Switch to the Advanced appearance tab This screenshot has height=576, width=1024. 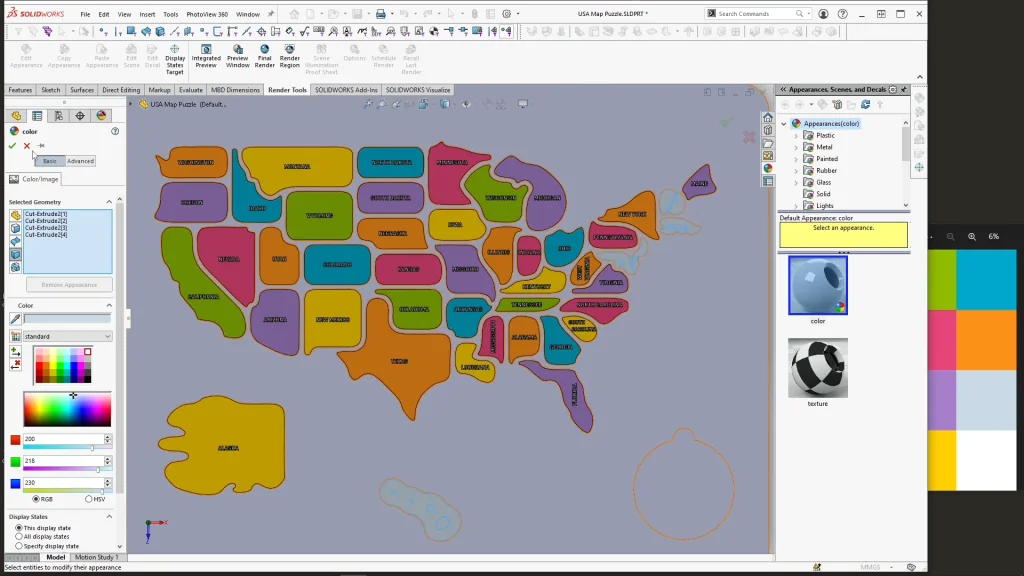click(80, 161)
